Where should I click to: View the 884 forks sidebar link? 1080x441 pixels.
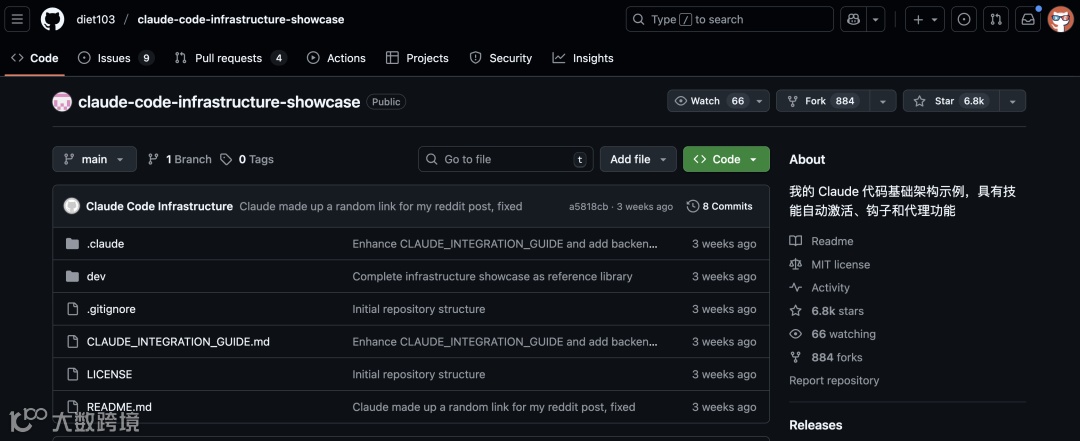pyautogui.click(x=826, y=357)
